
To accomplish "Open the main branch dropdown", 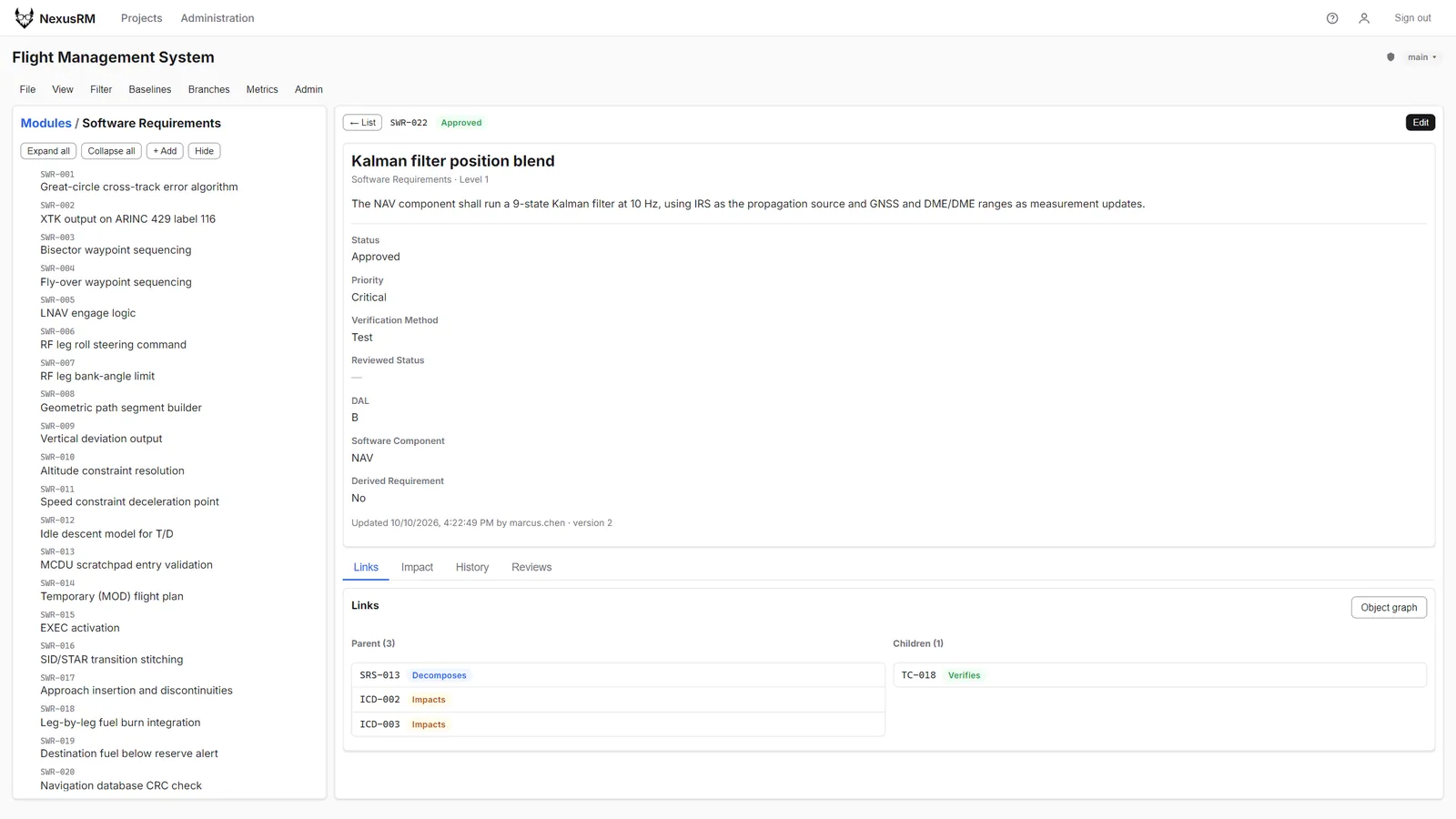I will (x=1421, y=57).
